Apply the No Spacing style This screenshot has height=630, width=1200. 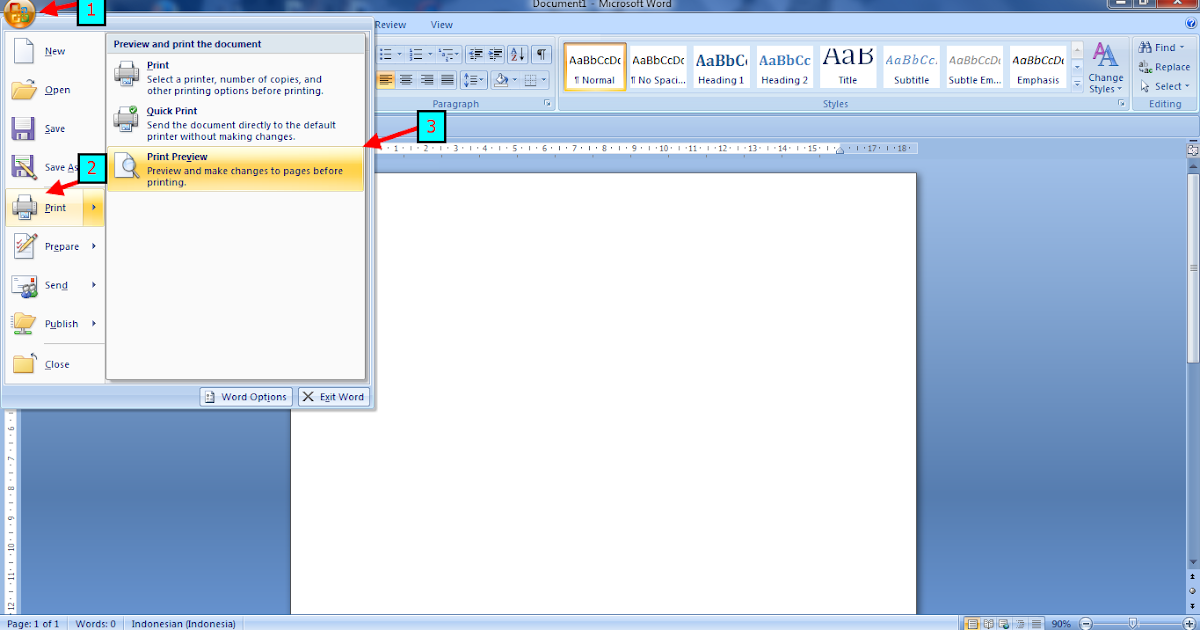tap(658, 66)
